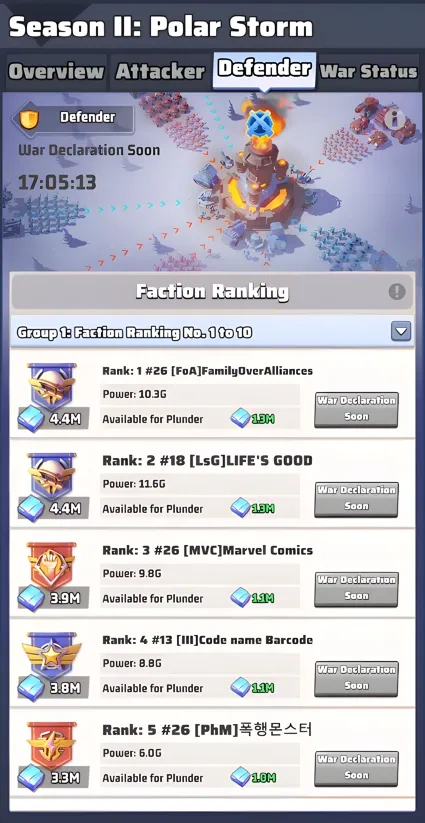This screenshot has width=425, height=823.
Task: Open the War Status tab
Action: tap(368, 72)
